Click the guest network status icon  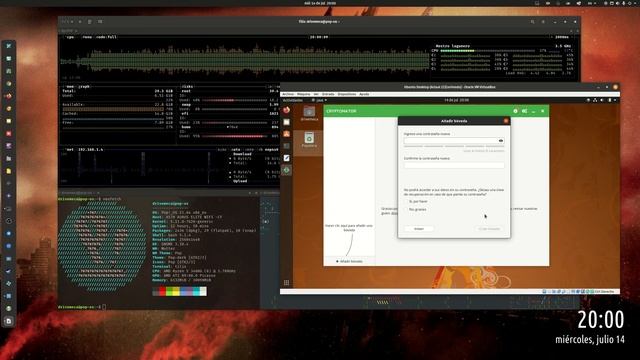[595, 100]
